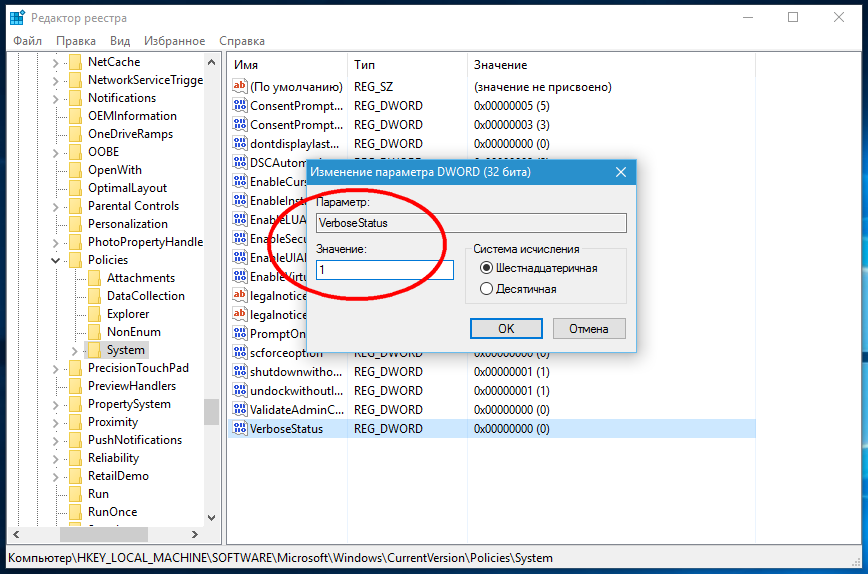Click the tree scroll-right arrow
Screen dimensions: 868x574
tap(194, 534)
